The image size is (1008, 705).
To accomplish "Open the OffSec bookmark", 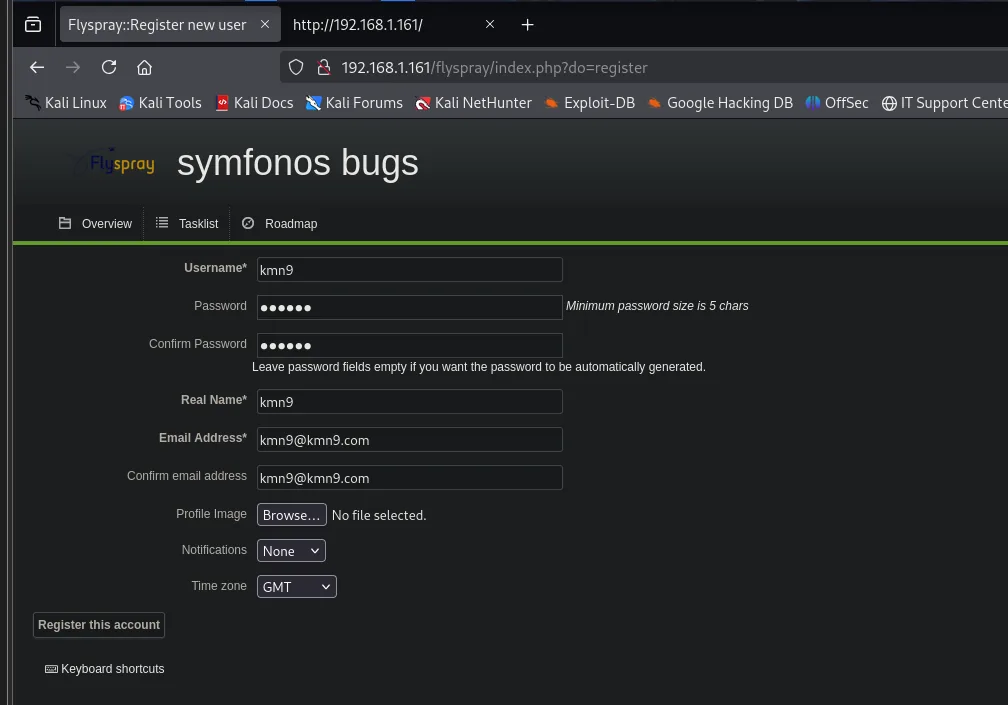I will tap(837, 103).
